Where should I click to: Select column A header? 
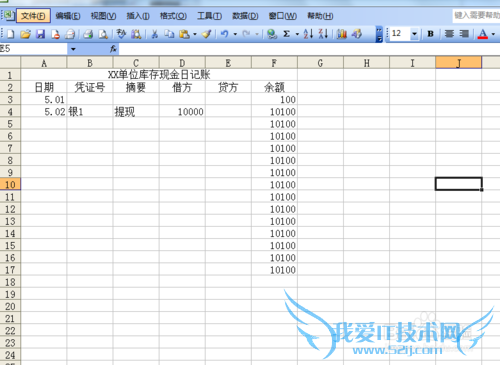click(44, 63)
